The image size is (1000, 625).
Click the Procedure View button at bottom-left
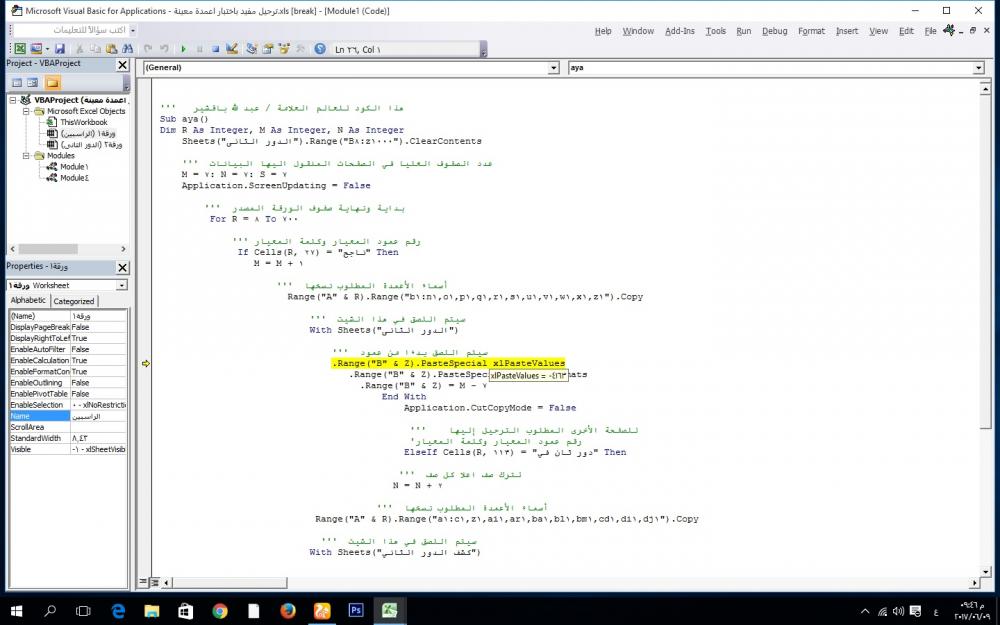pyautogui.click(x=143, y=582)
